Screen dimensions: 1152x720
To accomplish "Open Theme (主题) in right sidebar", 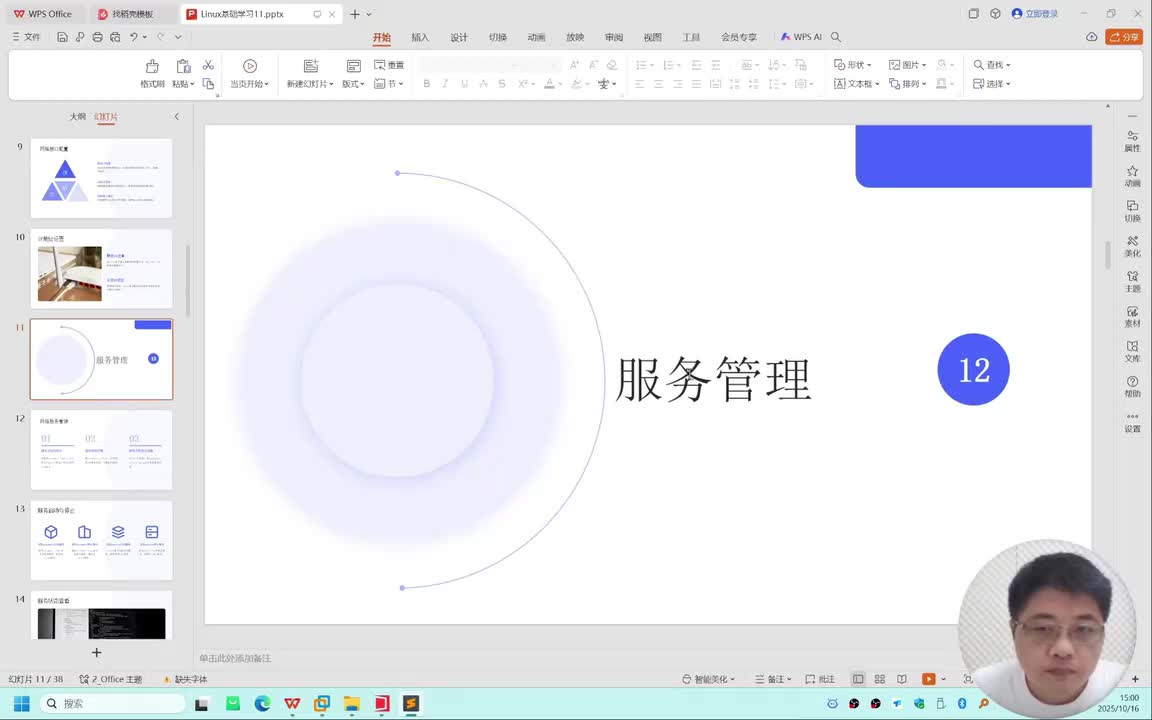I will coord(1132,281).
